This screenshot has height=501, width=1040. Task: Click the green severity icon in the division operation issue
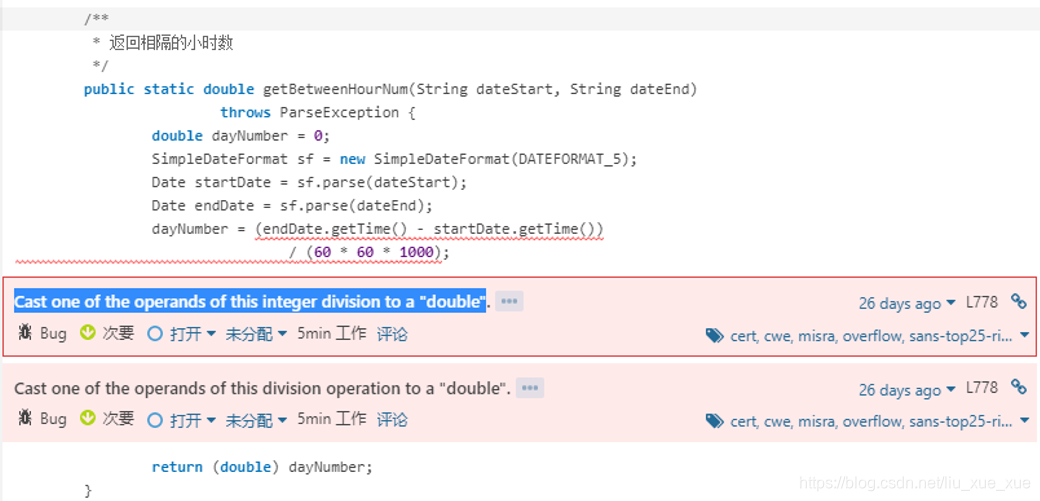(88, 419)
